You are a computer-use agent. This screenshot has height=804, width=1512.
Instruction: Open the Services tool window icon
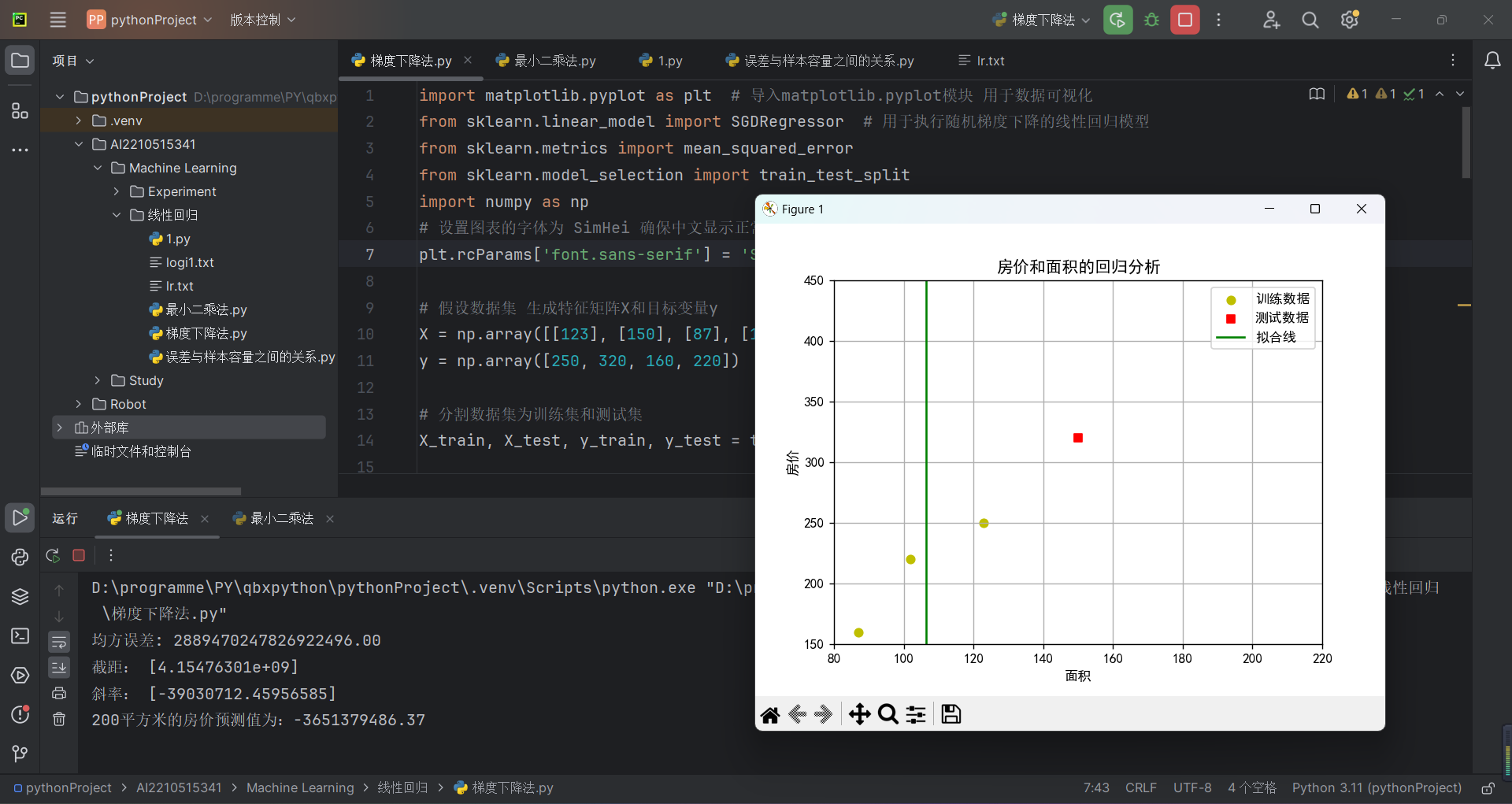coord(20,675)
